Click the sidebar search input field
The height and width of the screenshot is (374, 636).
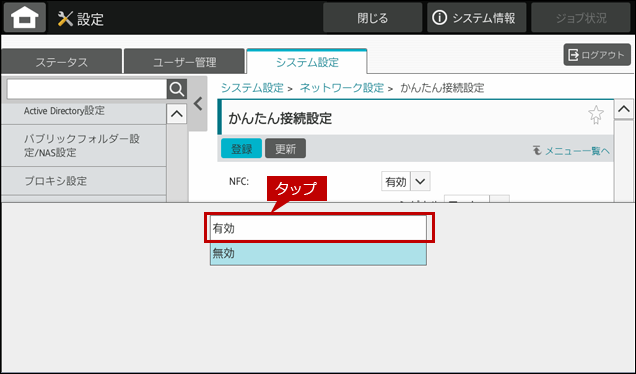[x=87, y=89]
